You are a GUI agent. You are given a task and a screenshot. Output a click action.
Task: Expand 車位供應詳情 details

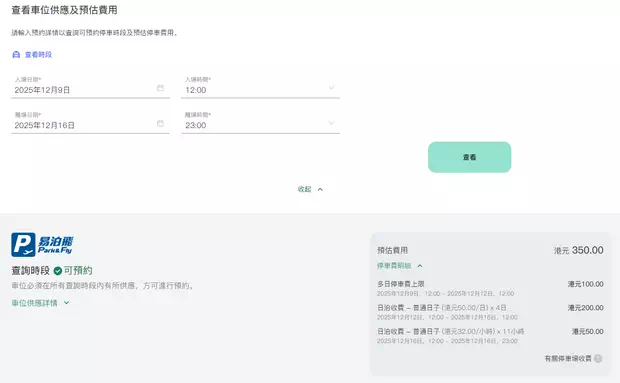(40, 303)
